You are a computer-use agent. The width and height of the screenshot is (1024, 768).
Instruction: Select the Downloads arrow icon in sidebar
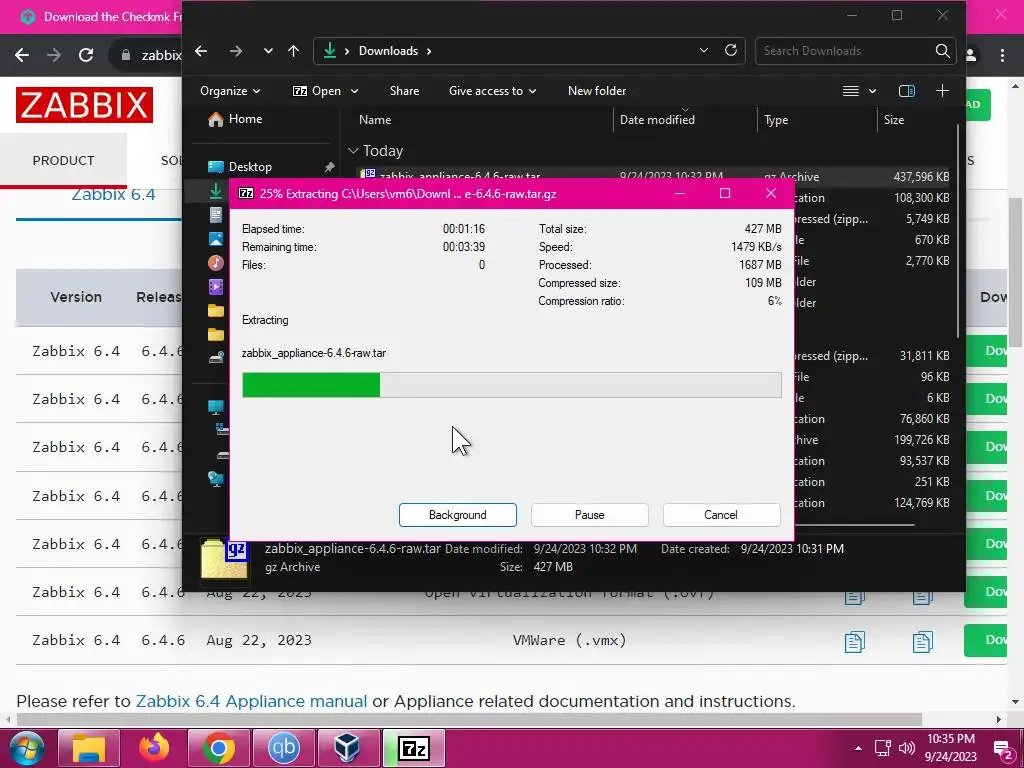pyautogui.click(x=216, y=191)
